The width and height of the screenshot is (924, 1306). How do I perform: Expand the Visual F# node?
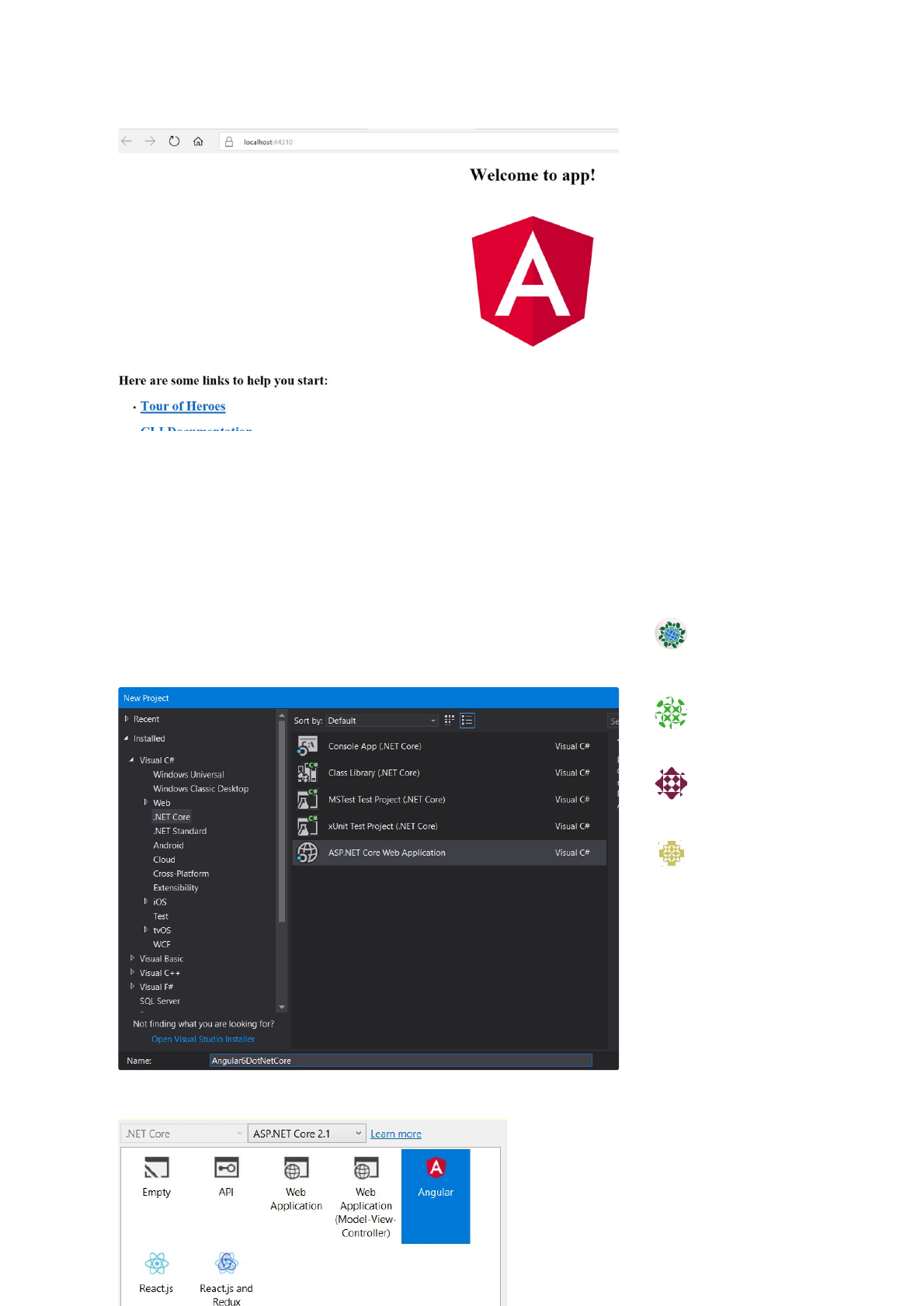132,986
